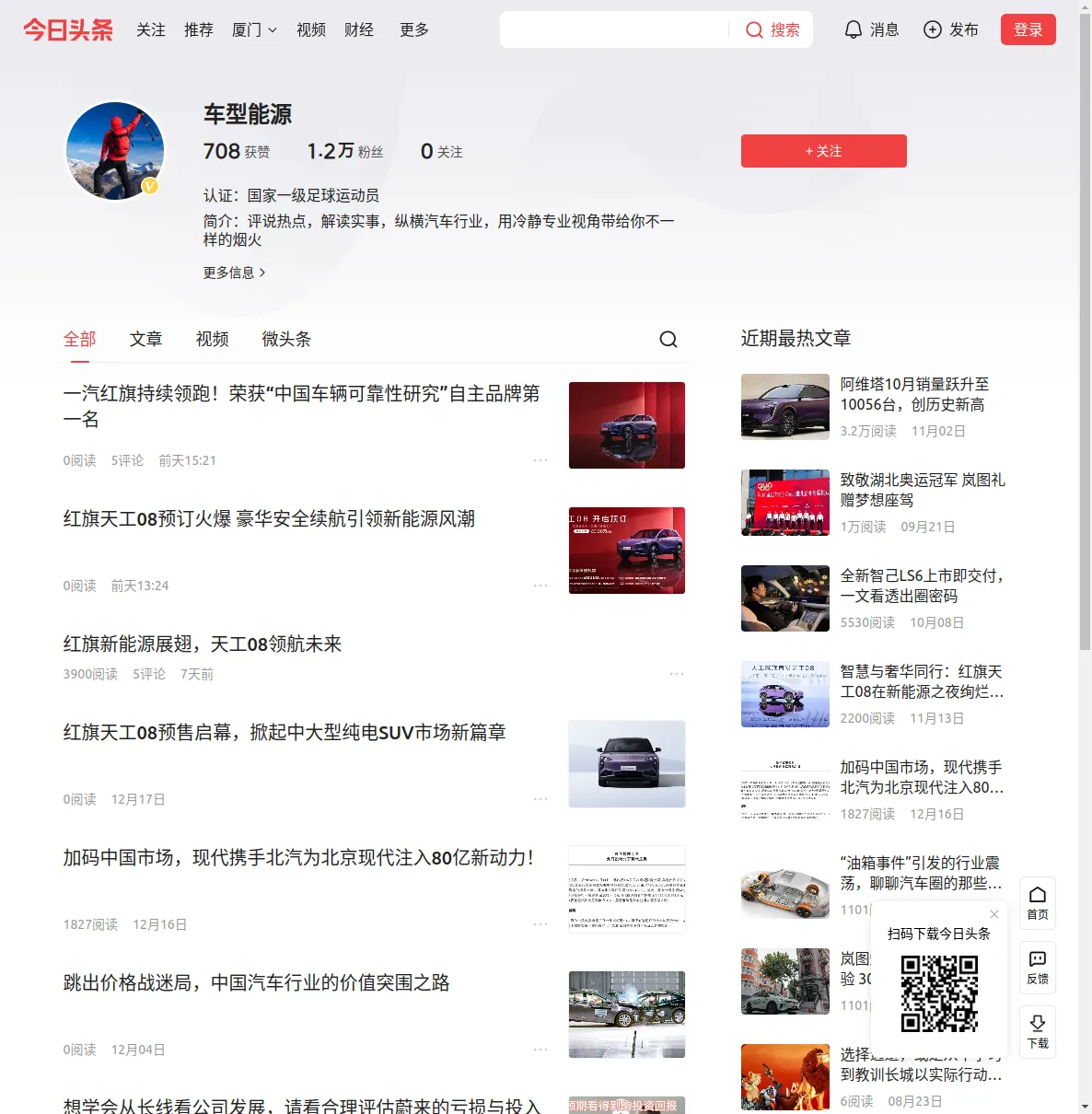Viewport: 1092px width, 1114px height.
Task: Open 视频 in top navigation
Action: pyautogui.click(x=311, y=29)
